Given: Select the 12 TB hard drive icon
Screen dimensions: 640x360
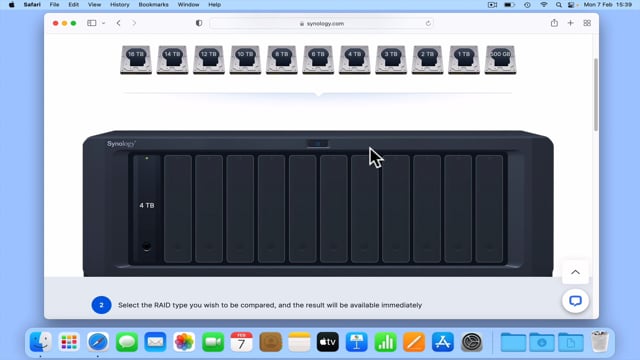Looking at the screenshot, I should pos(209,60).
